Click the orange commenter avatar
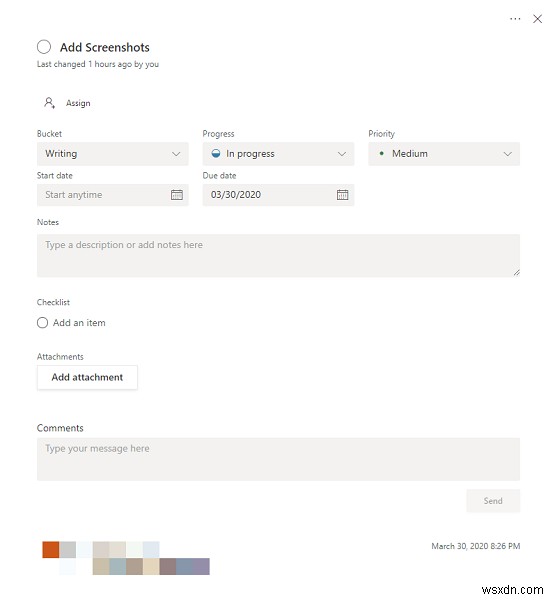 click(51, 549)
